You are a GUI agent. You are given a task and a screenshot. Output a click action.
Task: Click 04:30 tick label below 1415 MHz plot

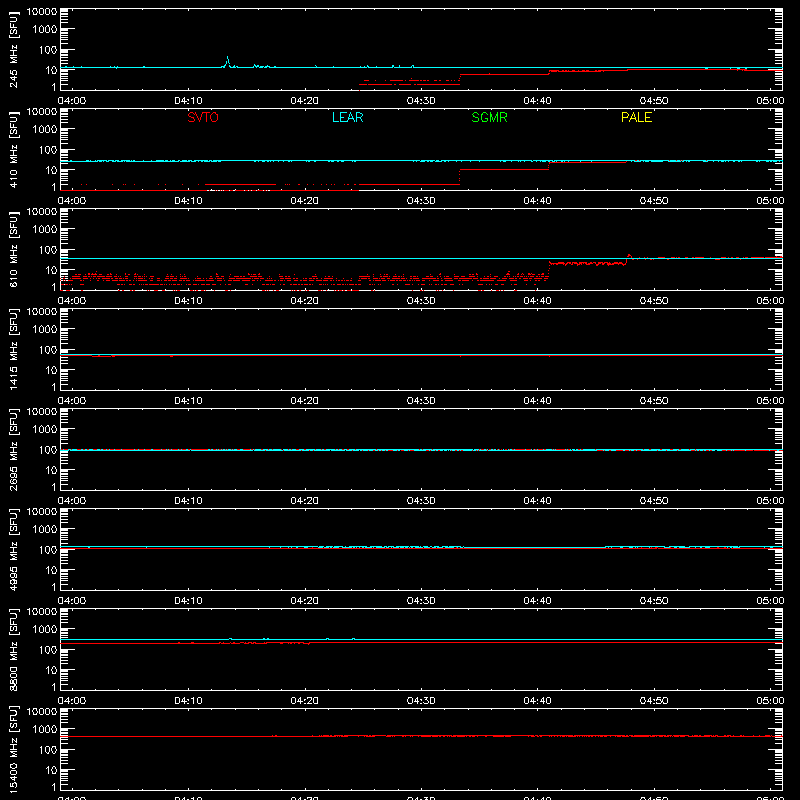[421, 401]
